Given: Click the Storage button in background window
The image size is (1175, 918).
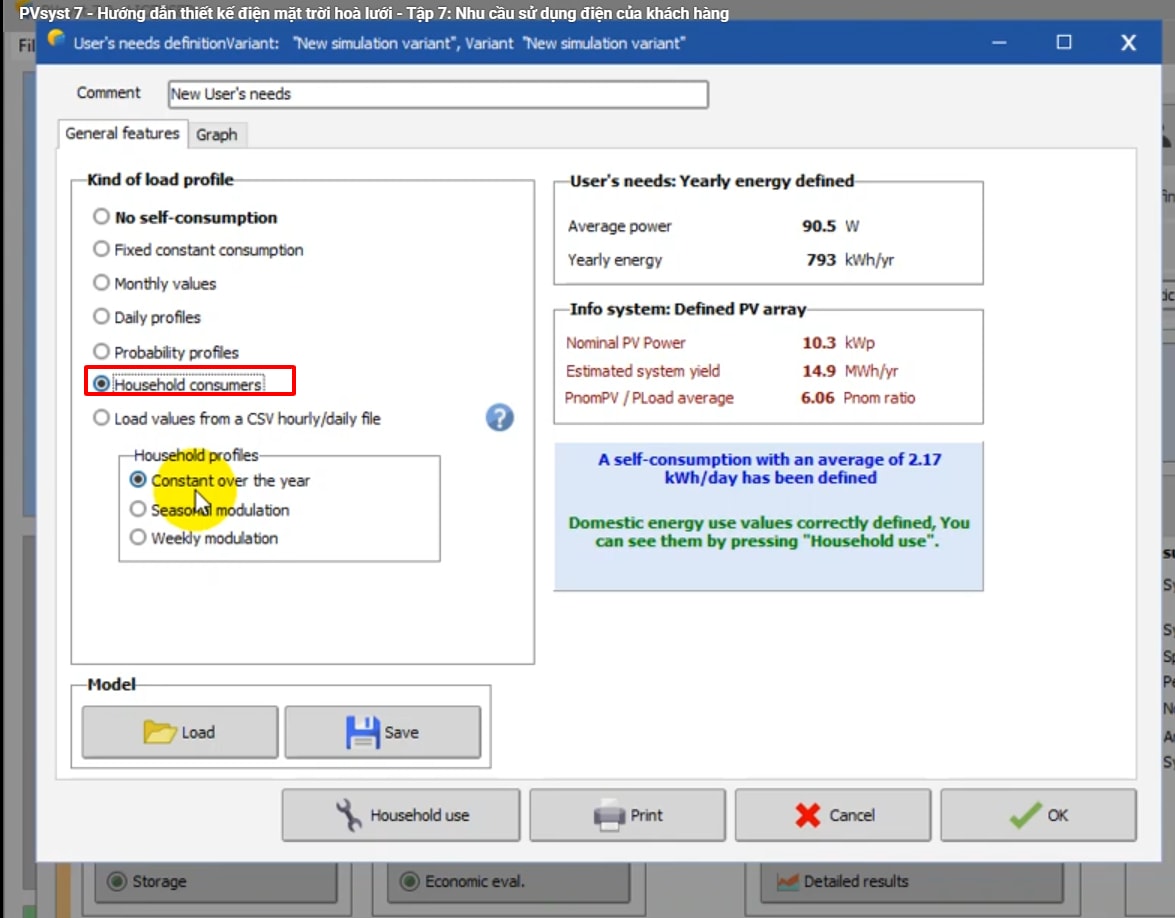Looking at the screenshot, I should pos(216,882).
